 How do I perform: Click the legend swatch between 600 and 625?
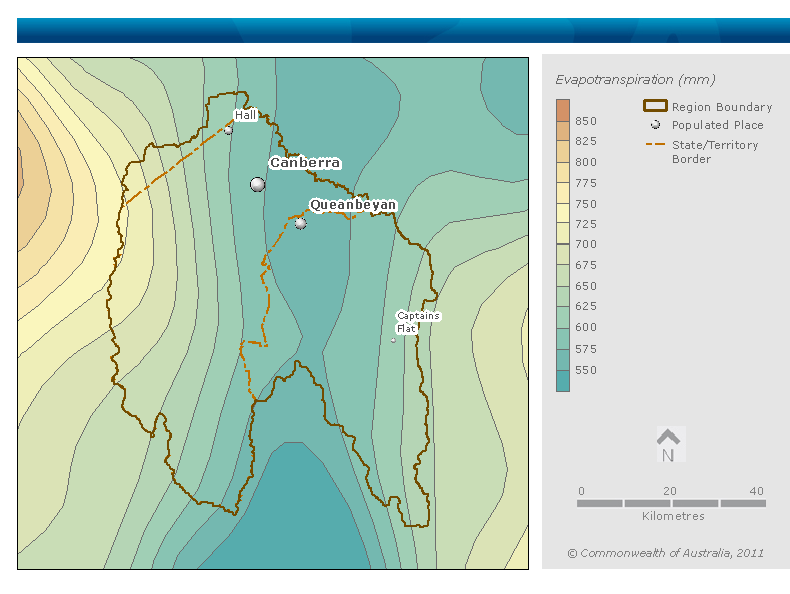563,317
